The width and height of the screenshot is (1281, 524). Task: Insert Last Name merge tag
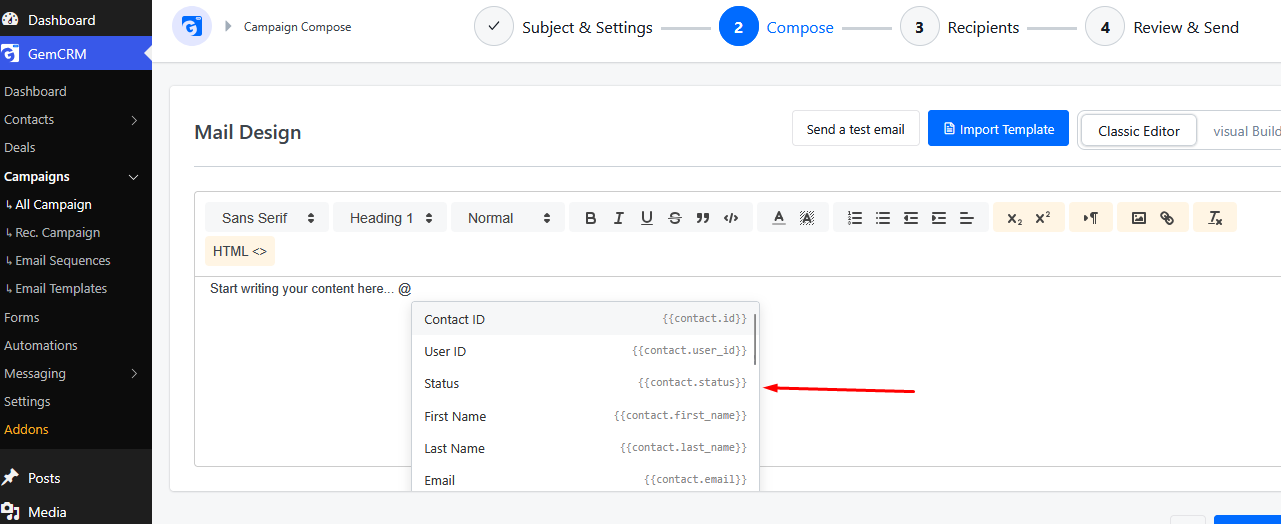[585, 448]
